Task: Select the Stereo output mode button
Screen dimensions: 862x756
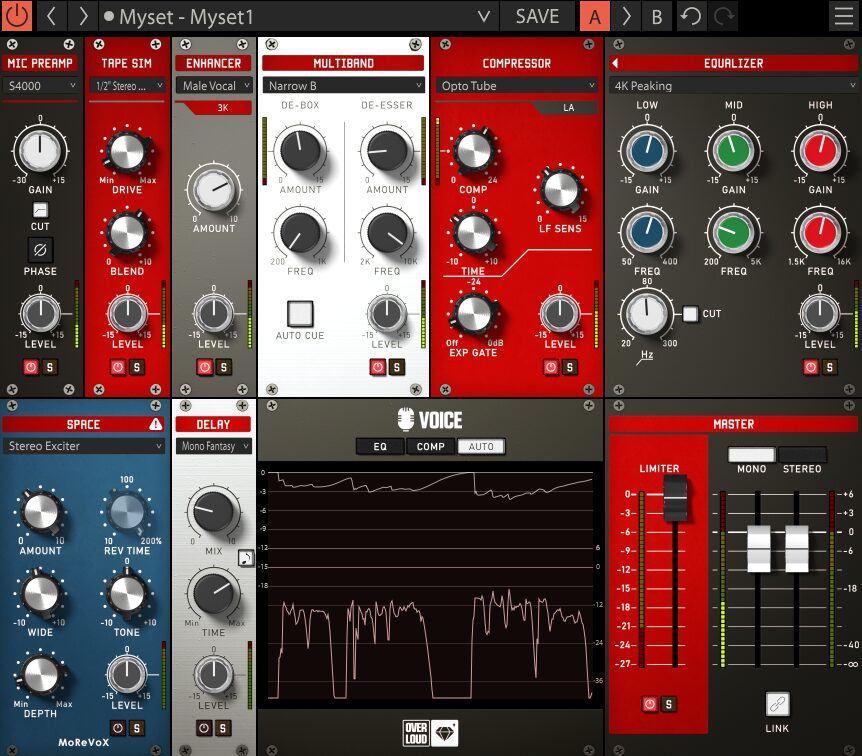Action: (802, 455)
